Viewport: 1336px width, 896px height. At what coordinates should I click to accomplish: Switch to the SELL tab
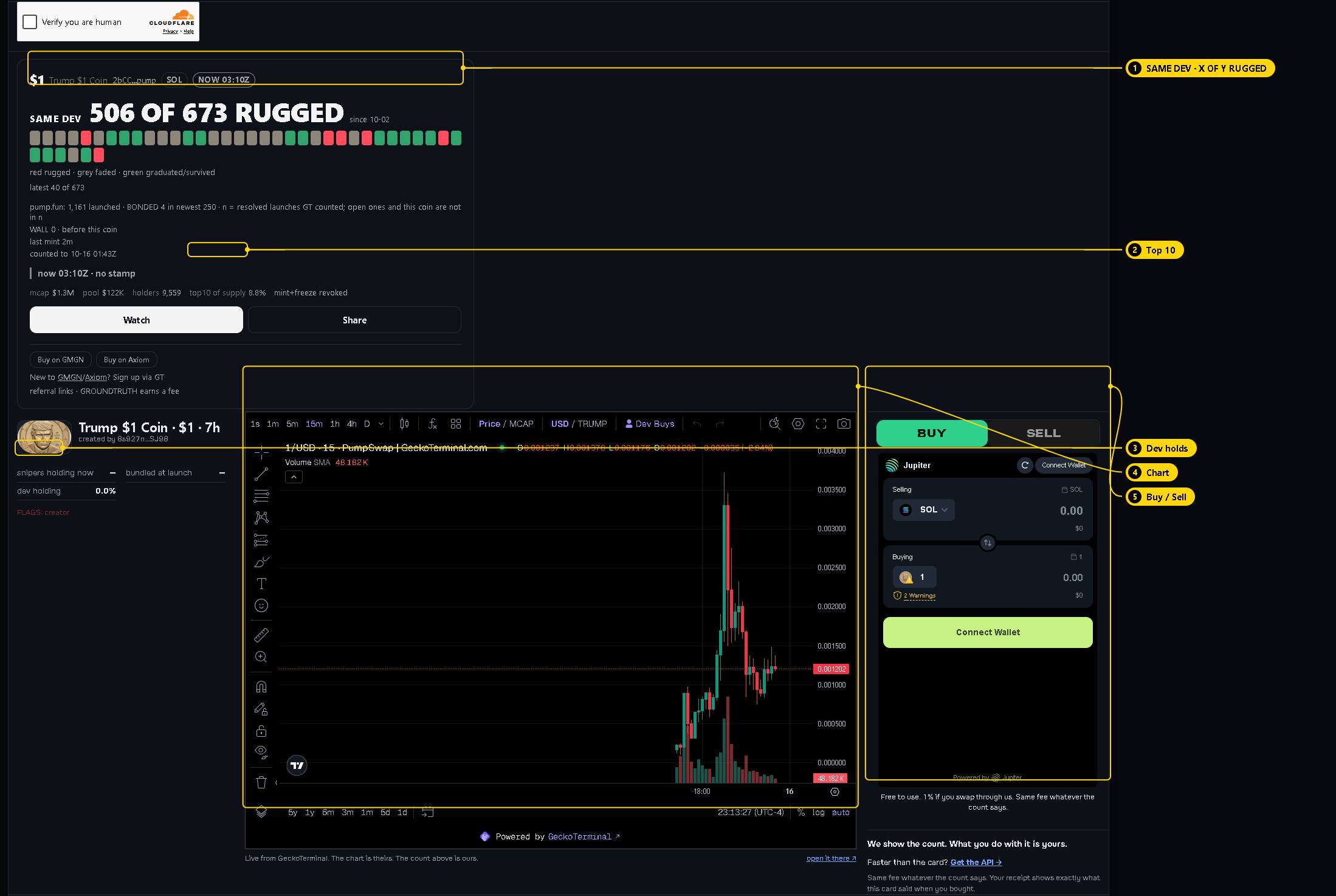click(x=1044, y=433)
